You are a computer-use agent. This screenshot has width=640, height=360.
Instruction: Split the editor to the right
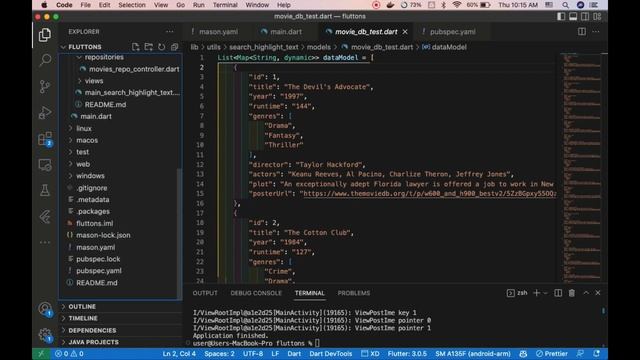582,32
